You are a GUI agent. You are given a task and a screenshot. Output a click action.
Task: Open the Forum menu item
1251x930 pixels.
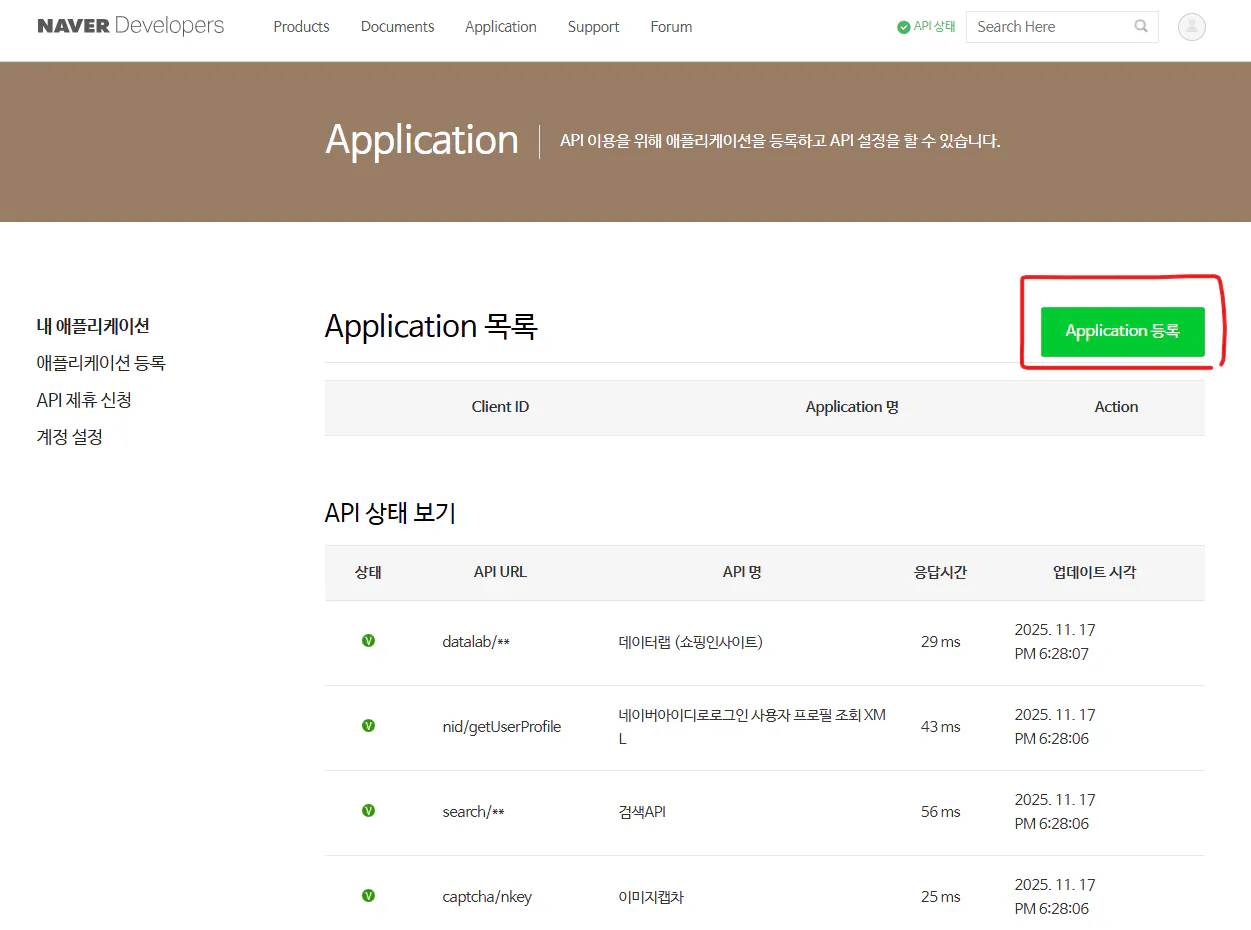coord(671,27)
